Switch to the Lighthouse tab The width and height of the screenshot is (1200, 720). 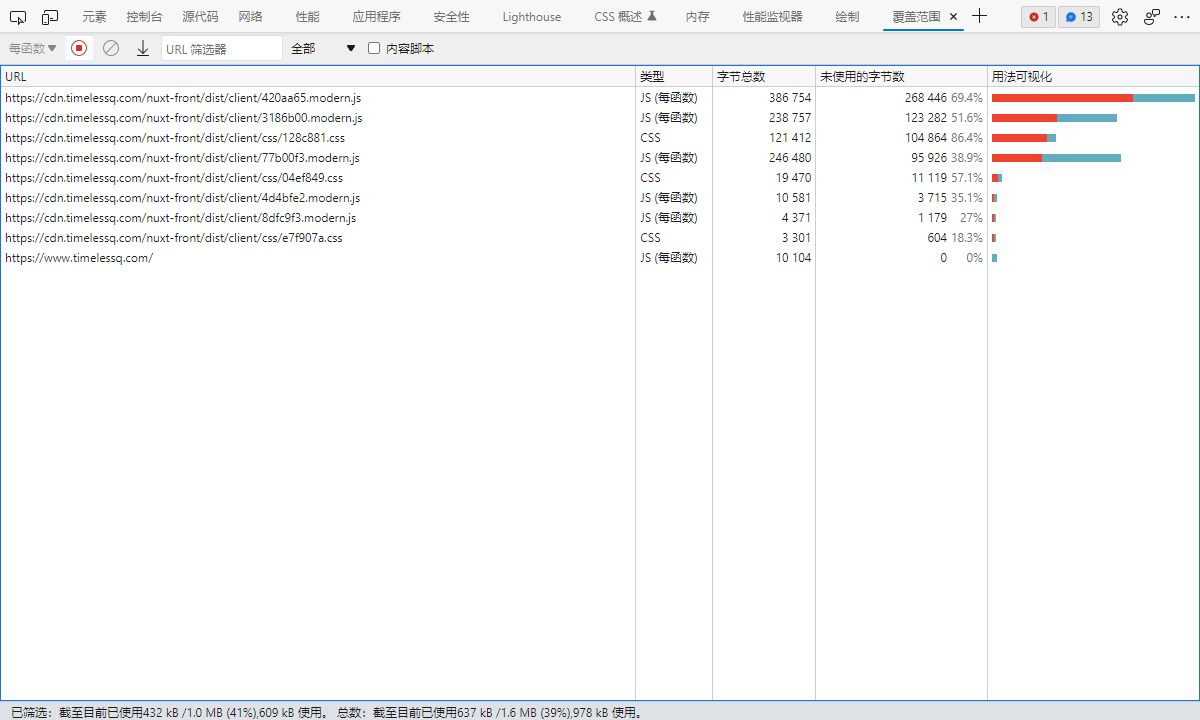(x=532, y=17)
